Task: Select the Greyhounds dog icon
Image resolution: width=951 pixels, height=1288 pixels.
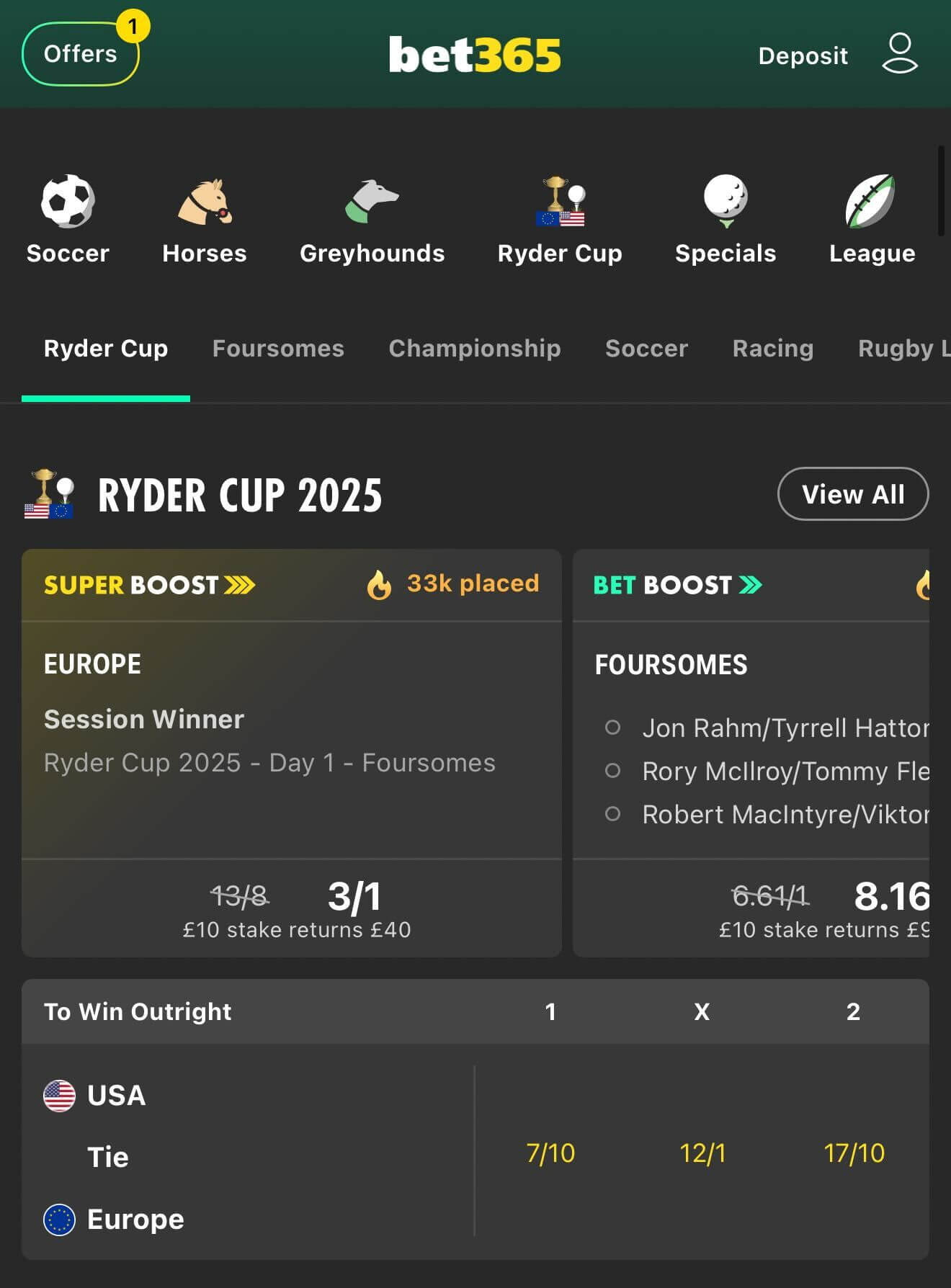Action: pyautogui.click(x=372, y=202)
